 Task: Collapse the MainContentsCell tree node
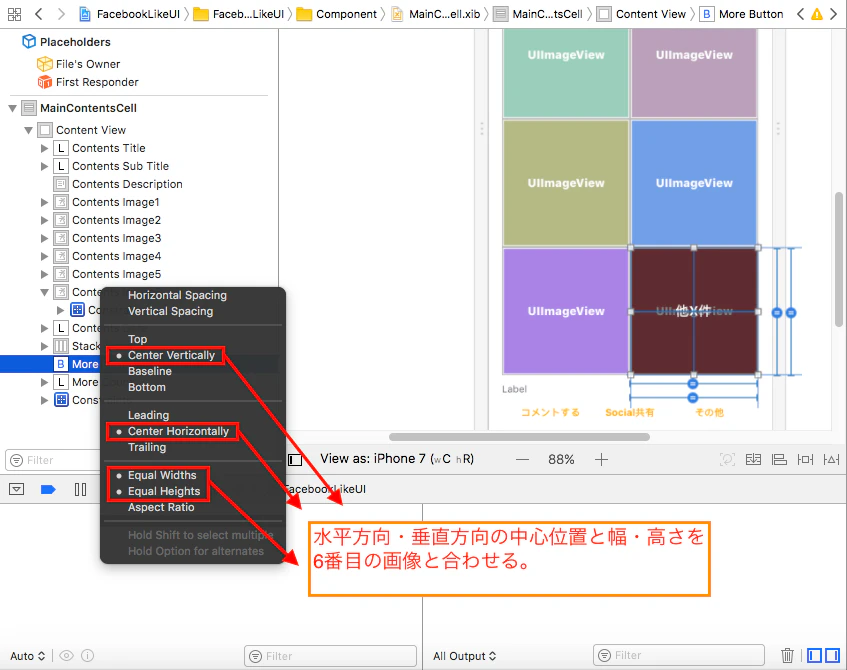tap(12, 108)
